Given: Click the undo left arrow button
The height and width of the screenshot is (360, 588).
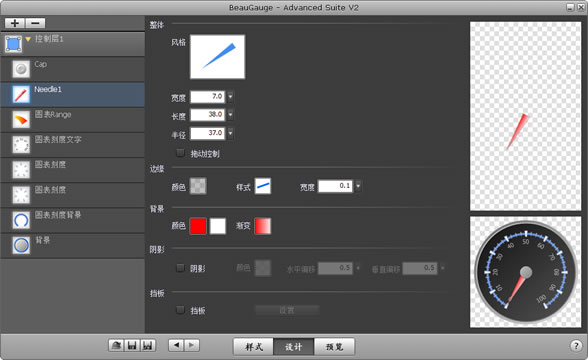Looking at the screenshot, I should 176,345.
